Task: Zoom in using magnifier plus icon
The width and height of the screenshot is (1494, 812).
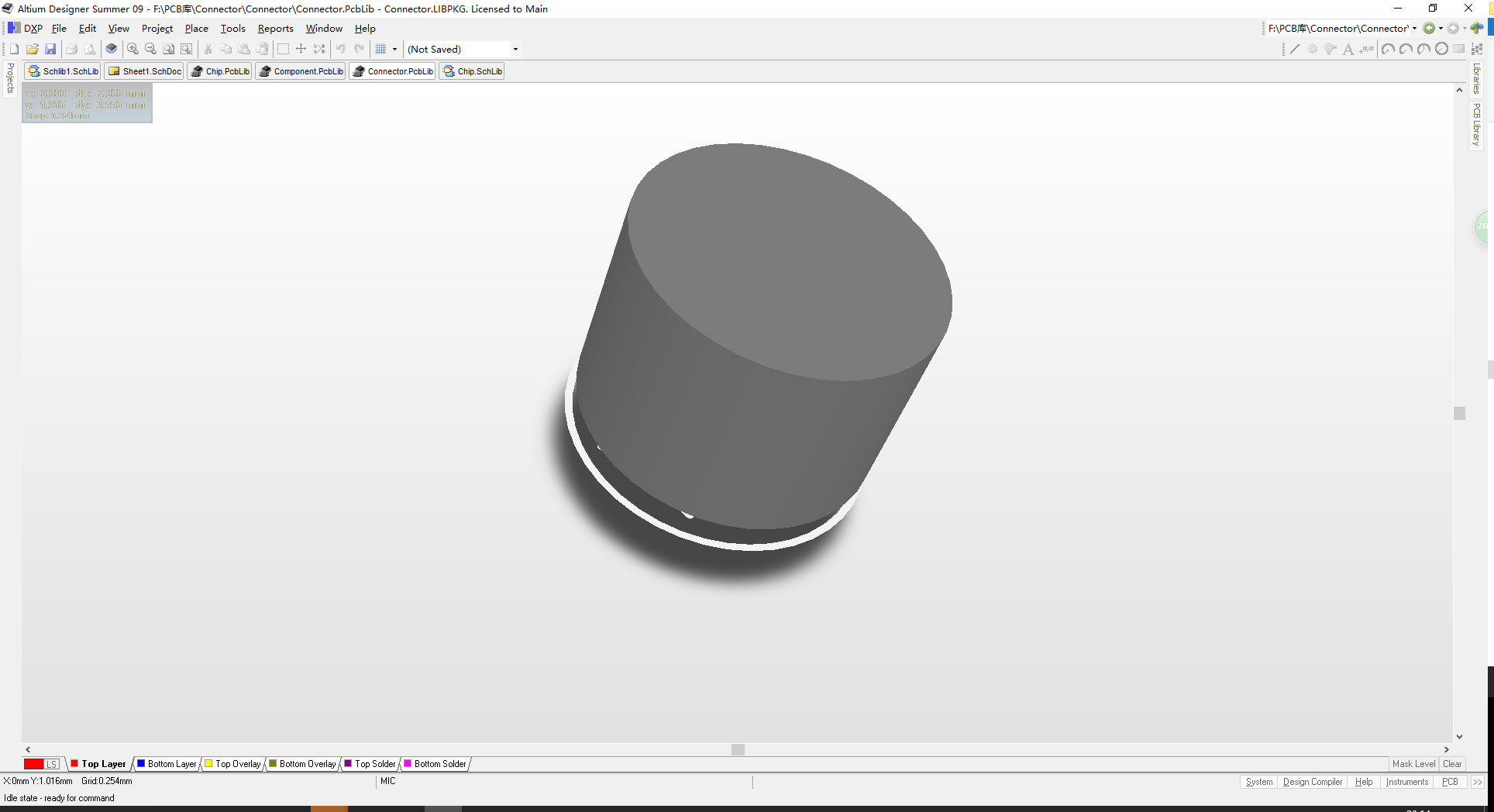Action: pyautogui.click(x=133, y=49)
